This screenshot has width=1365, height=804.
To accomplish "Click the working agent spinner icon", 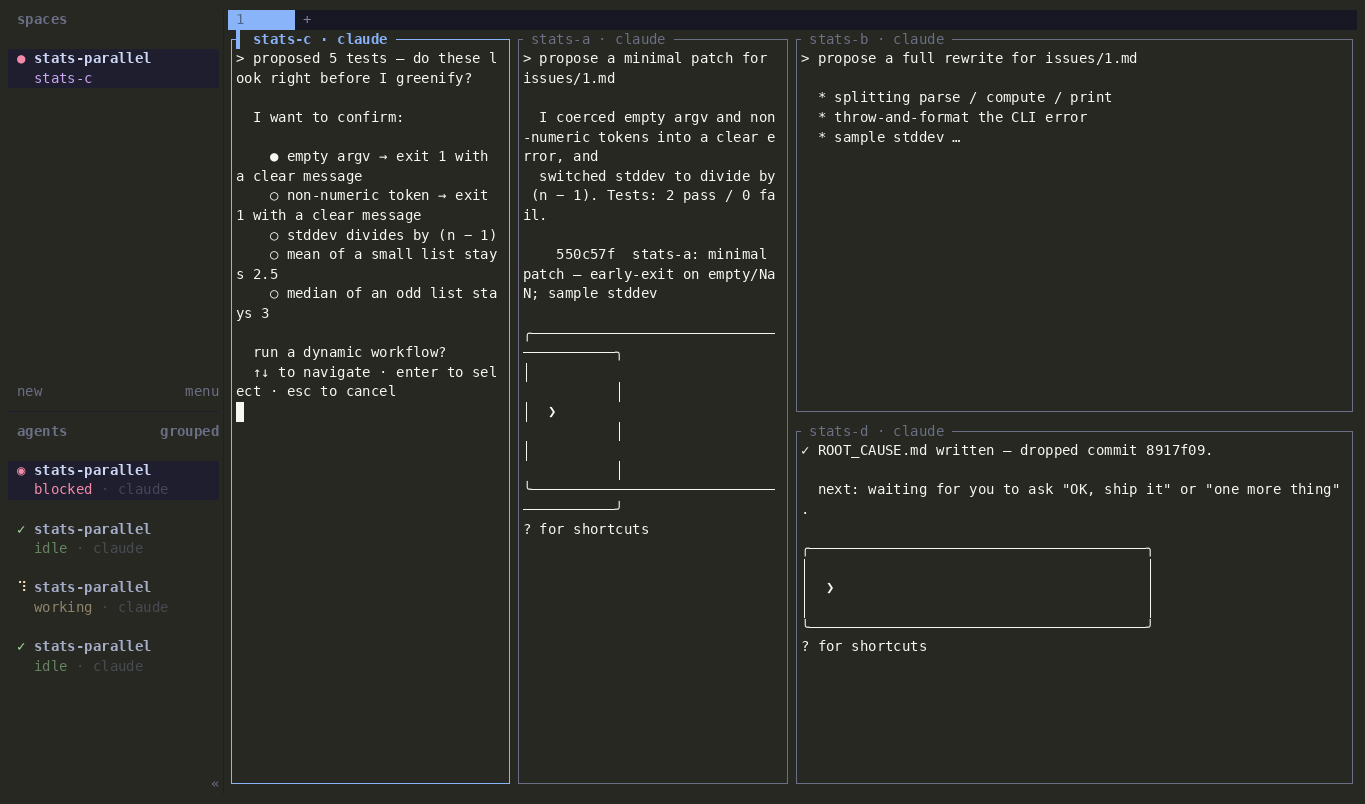I will click(x=21, y=587).
